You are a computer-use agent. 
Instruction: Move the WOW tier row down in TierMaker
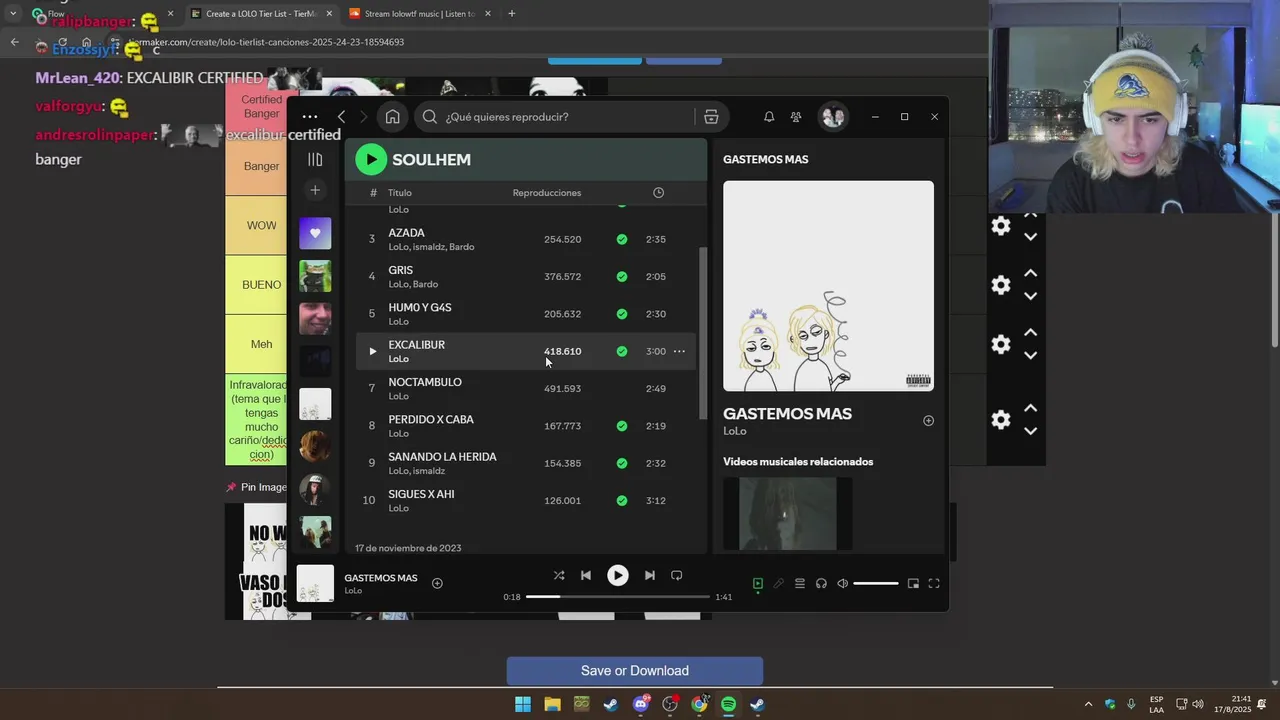[x=1030, y=237]
